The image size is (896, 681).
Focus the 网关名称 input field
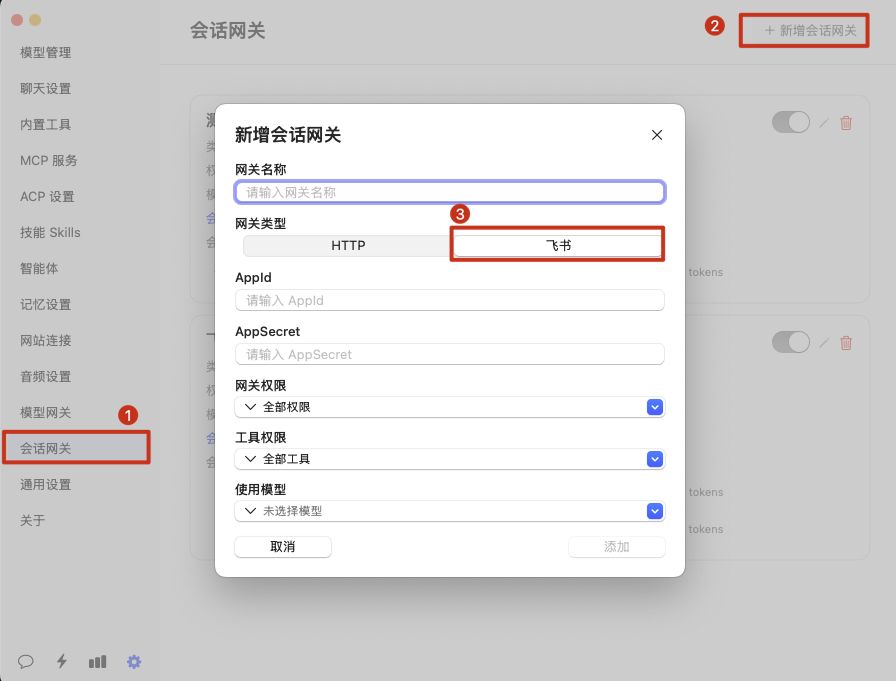(x=449, y=192)
